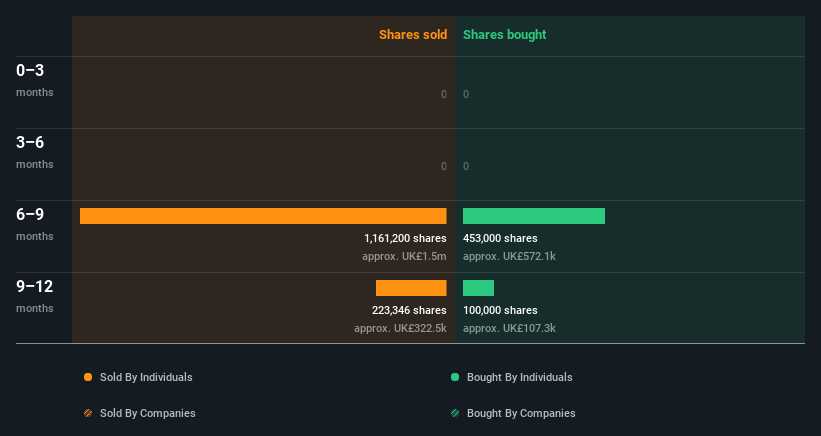
Task: Click the approx. UK£1.5m text
Action: 404,256
